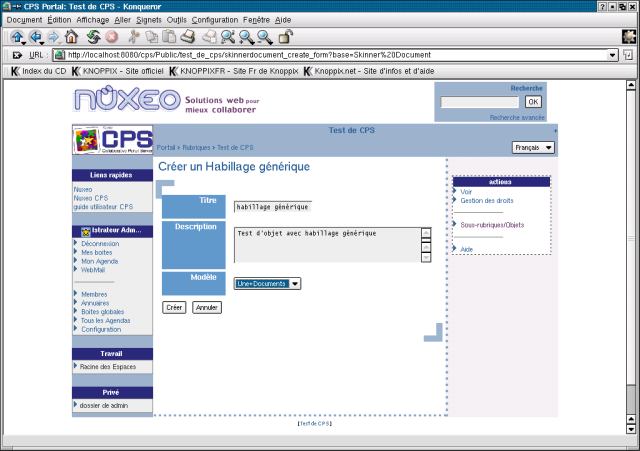Click the padlock security icon
Viewport: 640px width, 451px height.
pyautogui.click(x=286, y=37)
